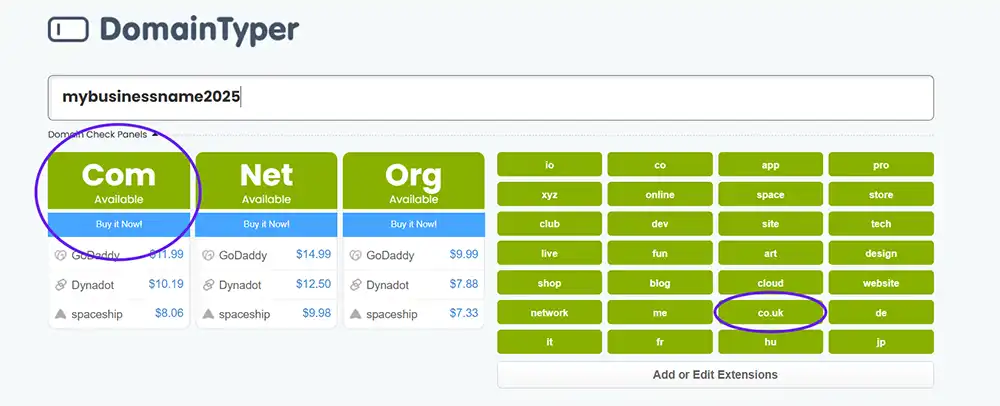Click the Net Available panel header
The height and width of the screenshot is (406, 1000).
coord(265,182)
